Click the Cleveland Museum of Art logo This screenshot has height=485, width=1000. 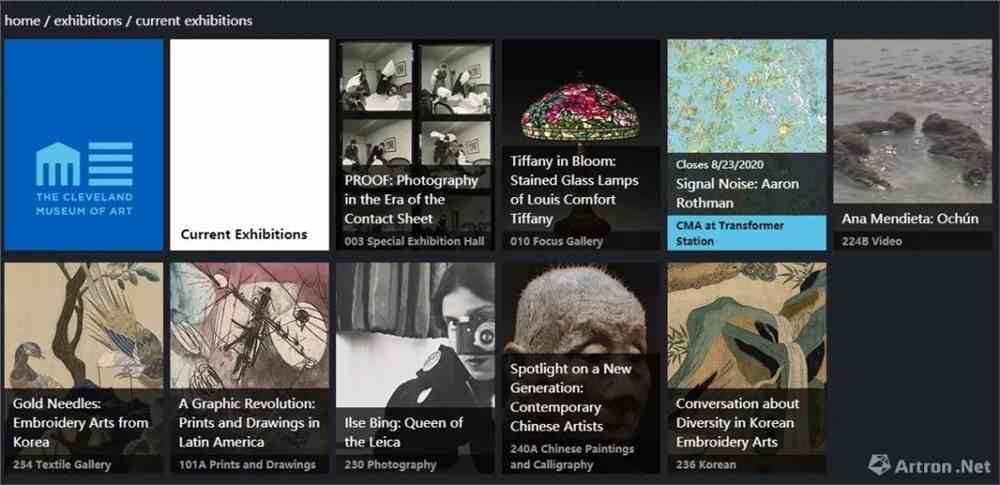[84, 179]
